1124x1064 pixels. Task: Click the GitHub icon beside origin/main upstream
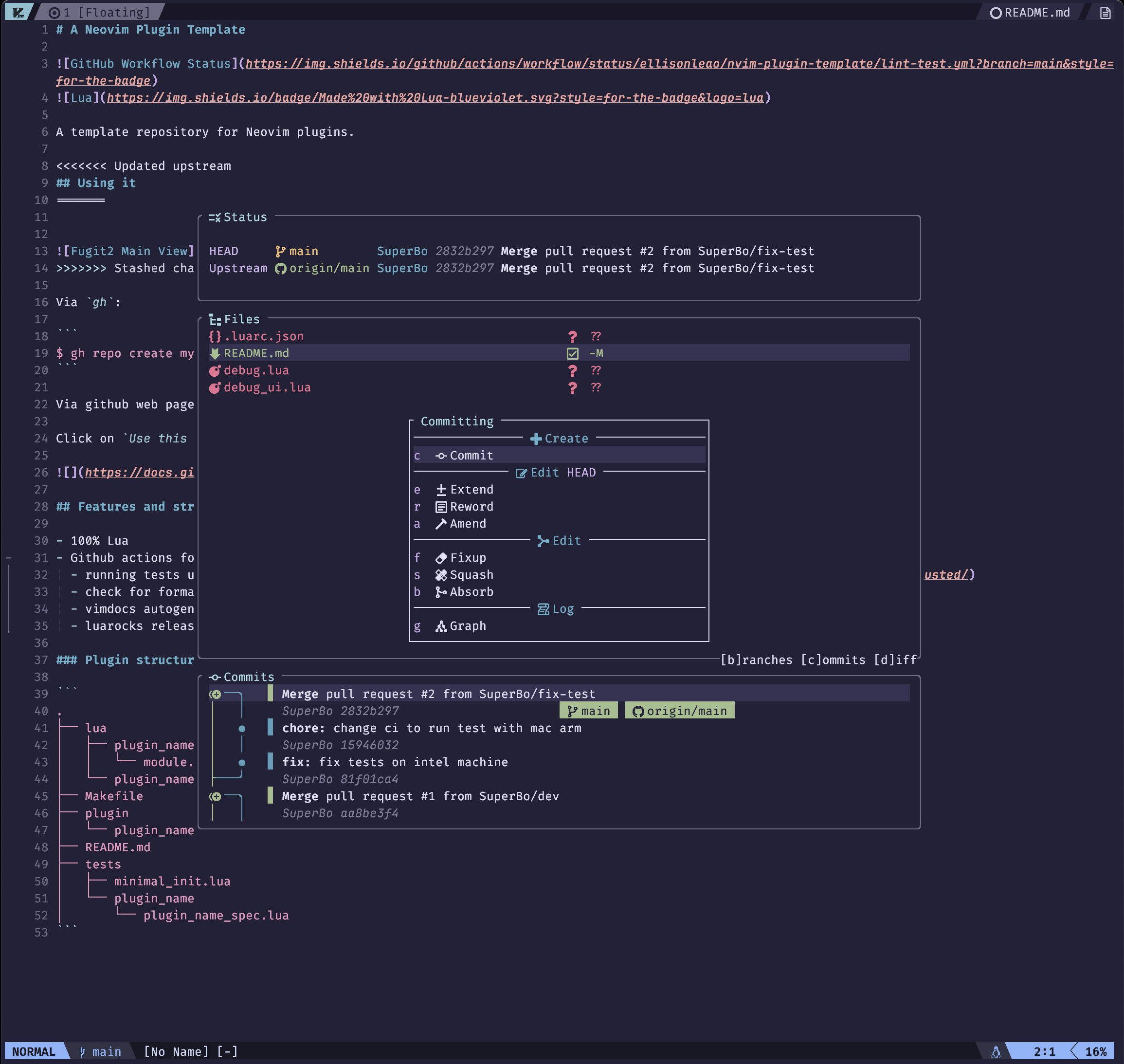(x=280, y=268)
